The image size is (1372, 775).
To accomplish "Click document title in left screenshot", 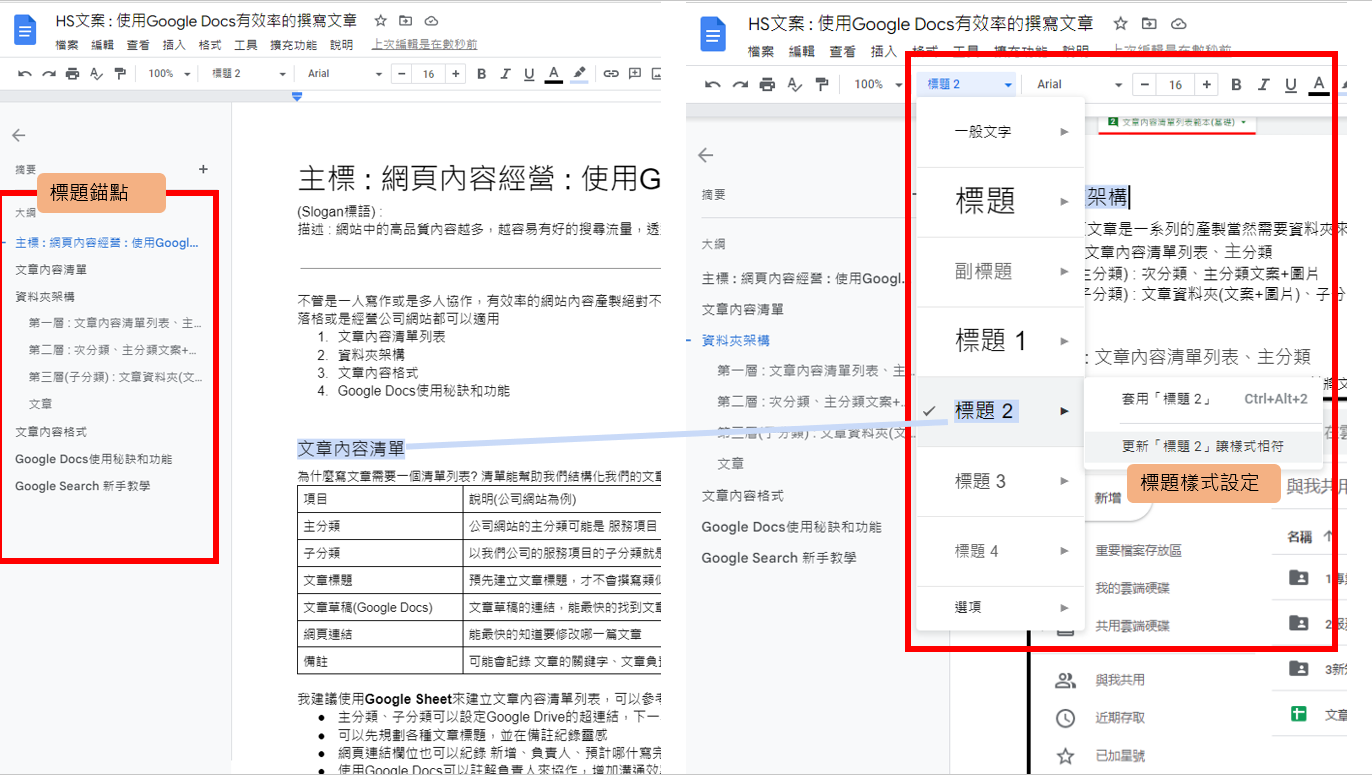I will [206, 20].
